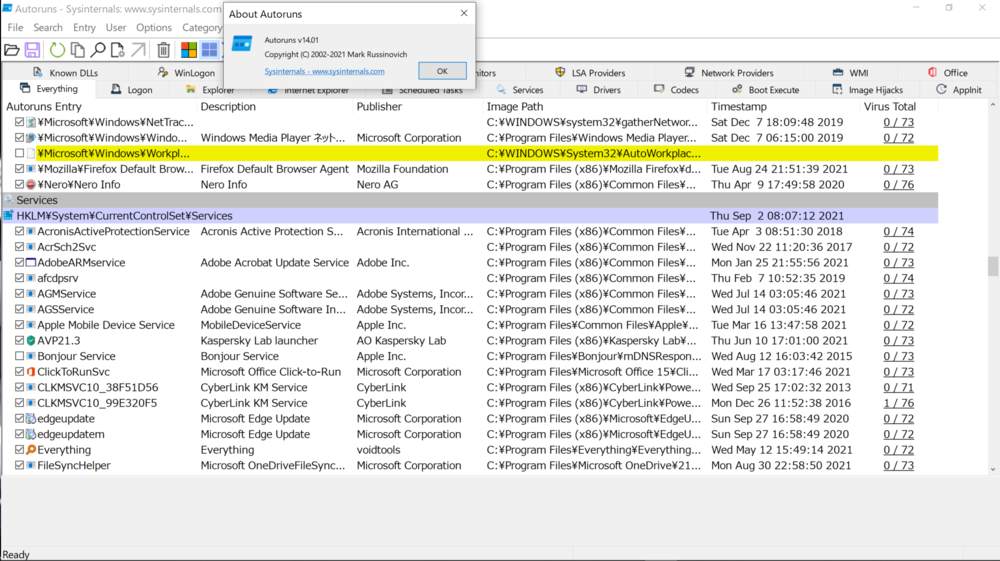Click the orange search icon of Everything service
This screenshot has height=561, width=1000.
(x=31, y=450)
